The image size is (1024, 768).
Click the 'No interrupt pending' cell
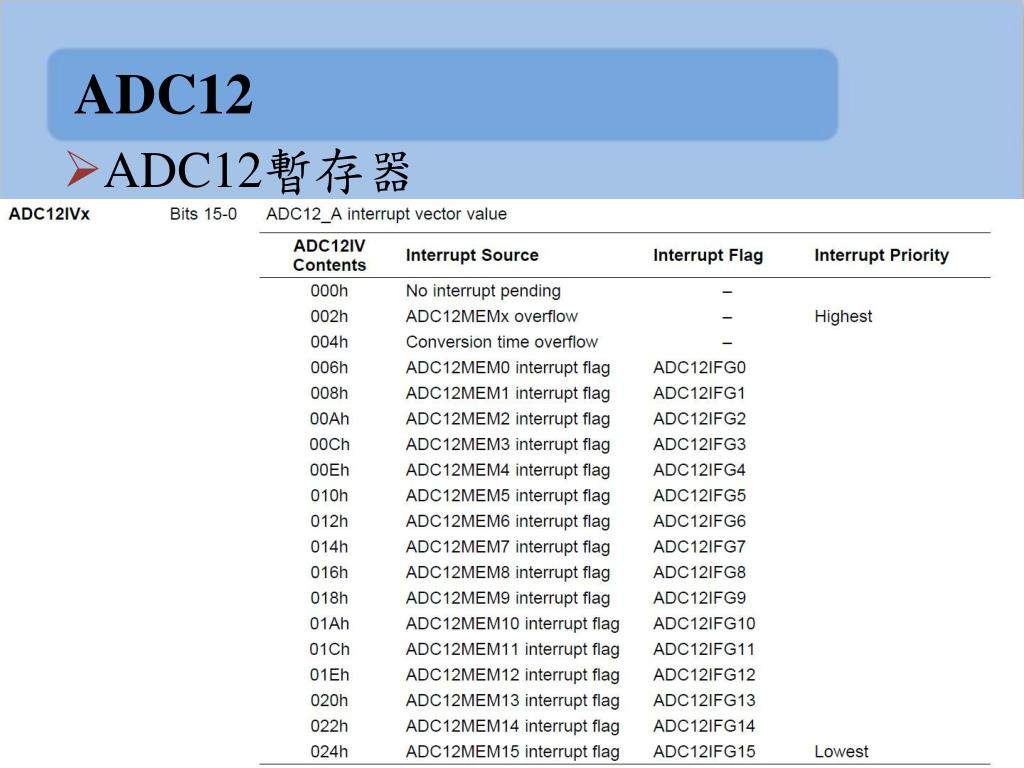click(x=483, y=291)
